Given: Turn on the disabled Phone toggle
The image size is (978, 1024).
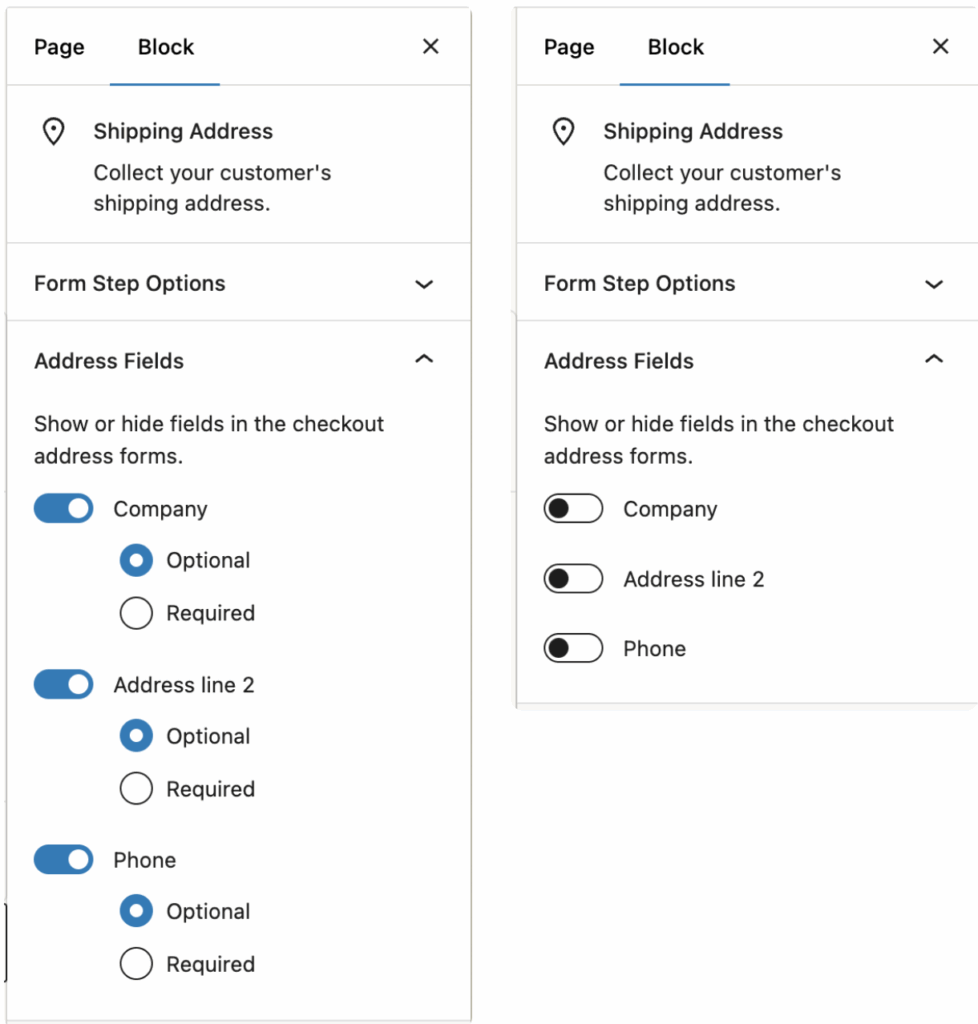Looking at the screenshot, I should click(x=573, y=649).
